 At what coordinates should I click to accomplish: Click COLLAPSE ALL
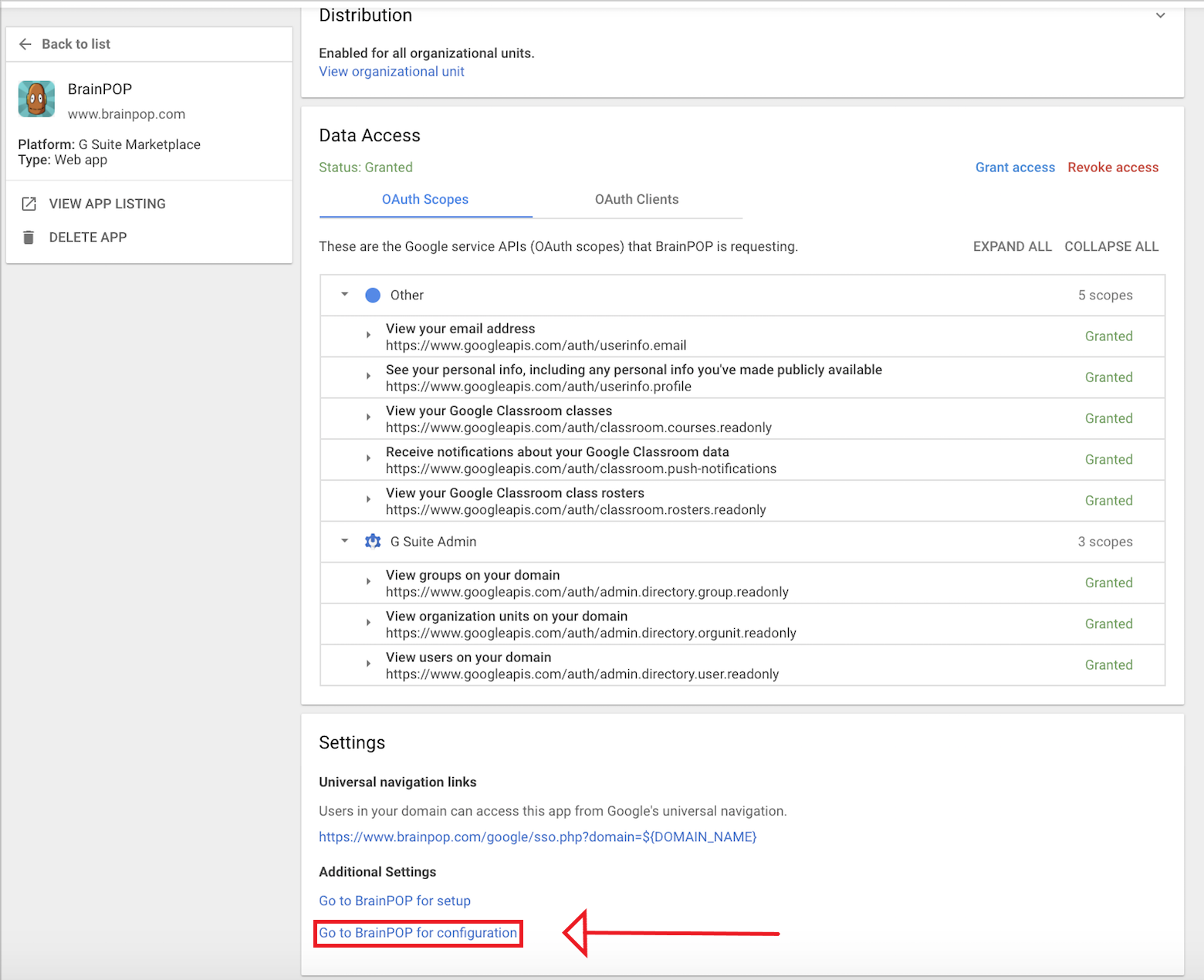pos(1111,246)
